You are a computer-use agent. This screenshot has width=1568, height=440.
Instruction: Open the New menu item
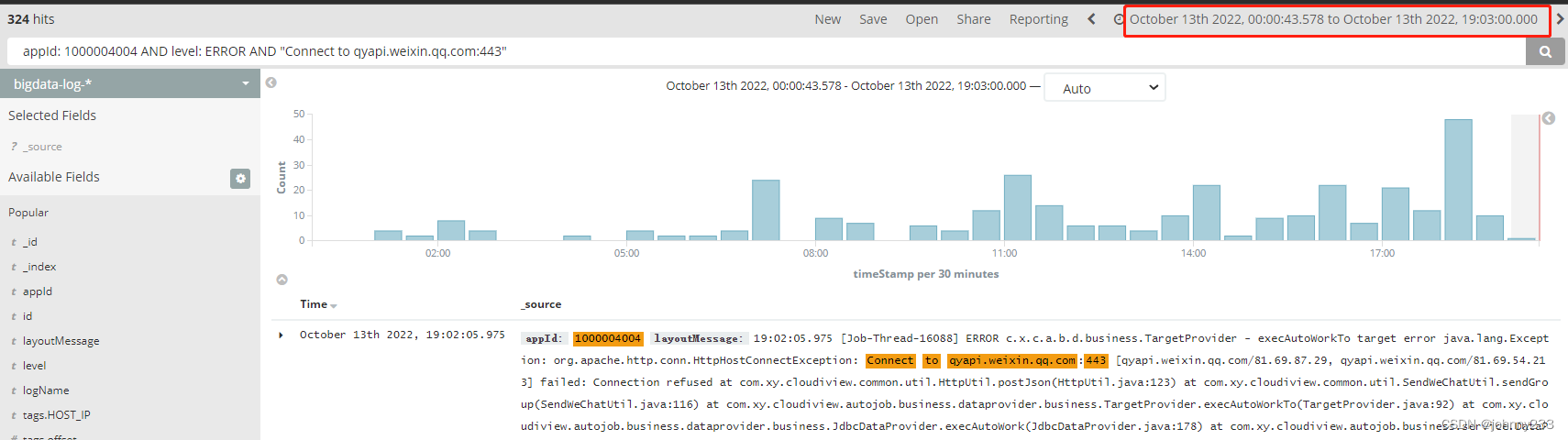click(x=828, y=19)
